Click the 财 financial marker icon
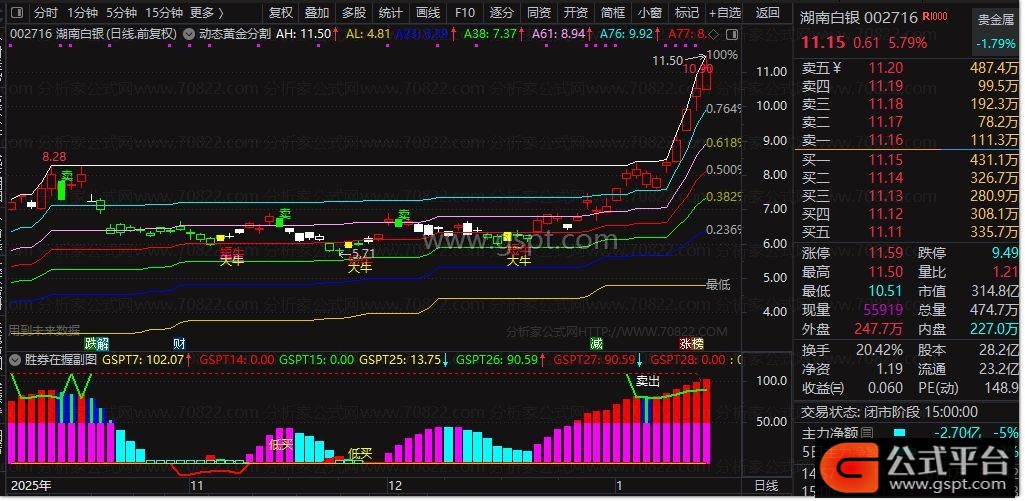Image resolution: width=1025 pixels, height=501 pixels. 179,343
